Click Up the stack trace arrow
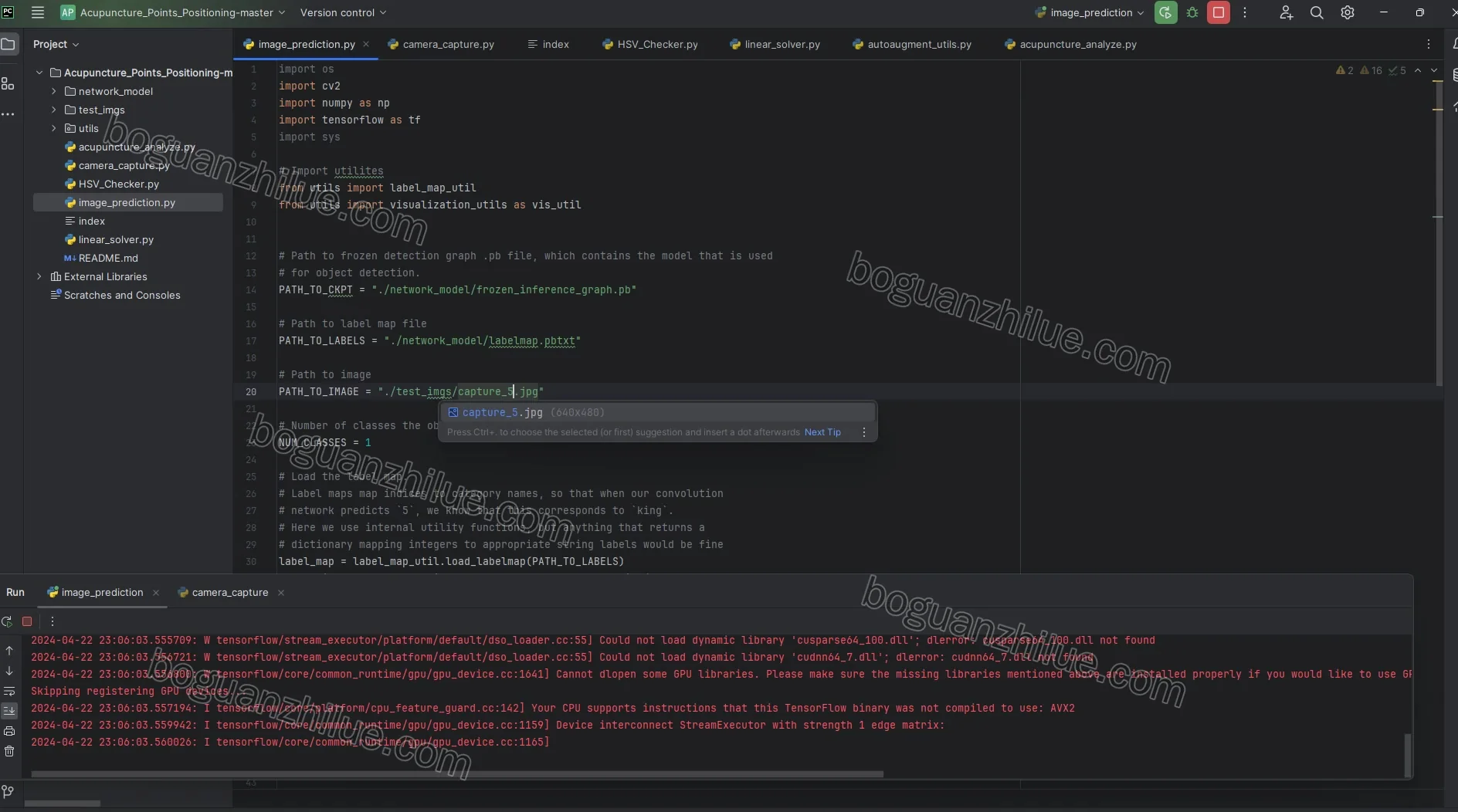Image resolution: width=1458 pixels, height=812 pixels. (9, 651)
